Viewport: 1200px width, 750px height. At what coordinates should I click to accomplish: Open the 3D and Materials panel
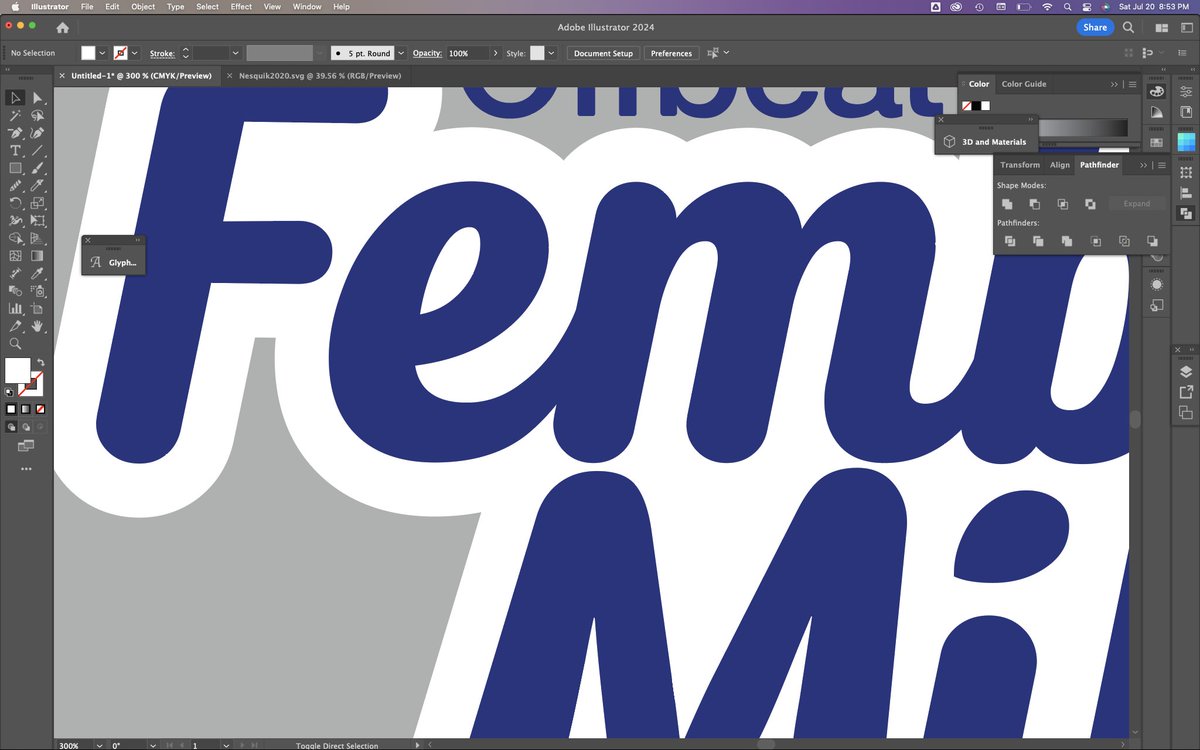(x=985, y=142)
